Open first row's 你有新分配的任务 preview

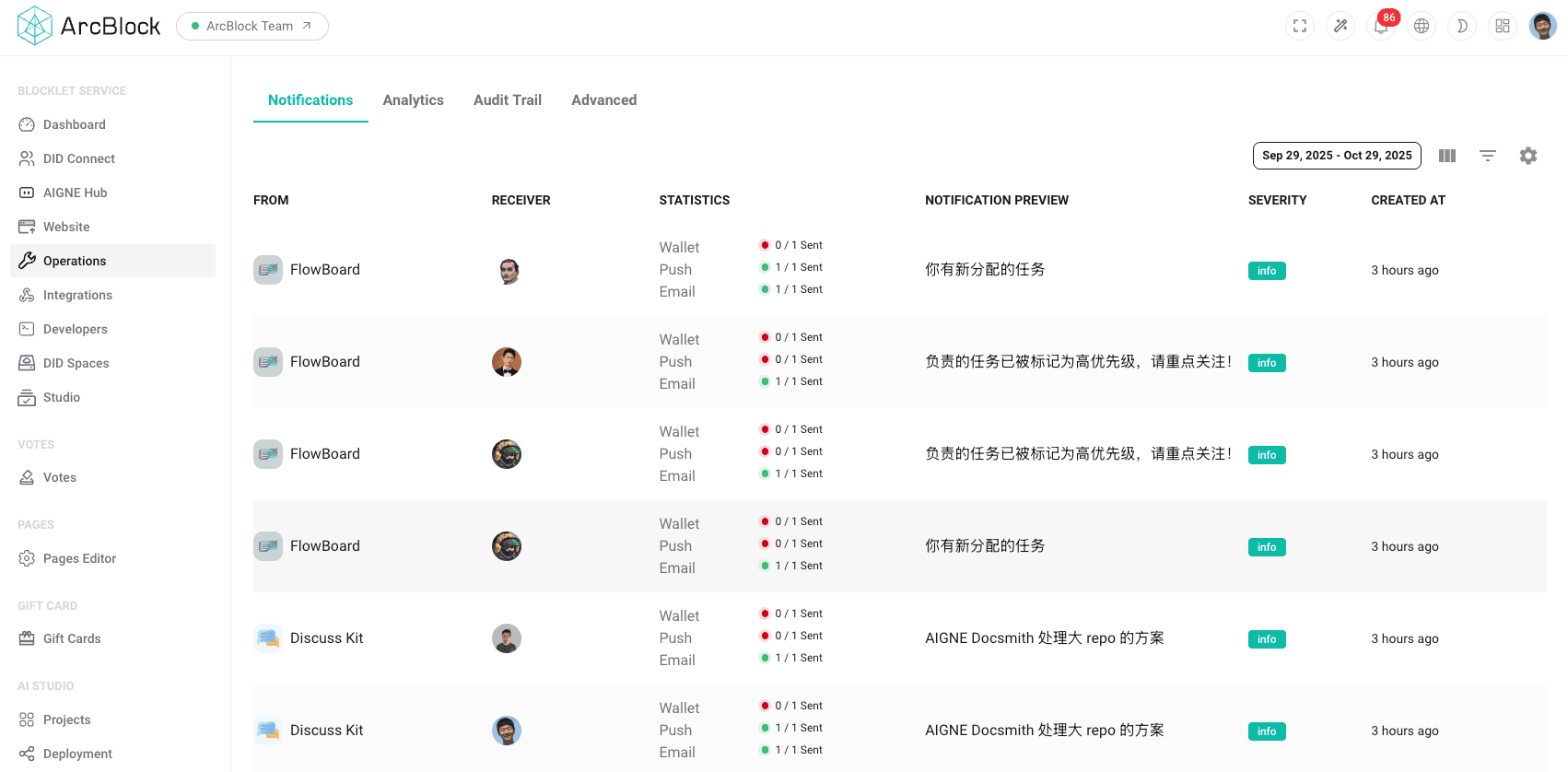tap(985, 270)
